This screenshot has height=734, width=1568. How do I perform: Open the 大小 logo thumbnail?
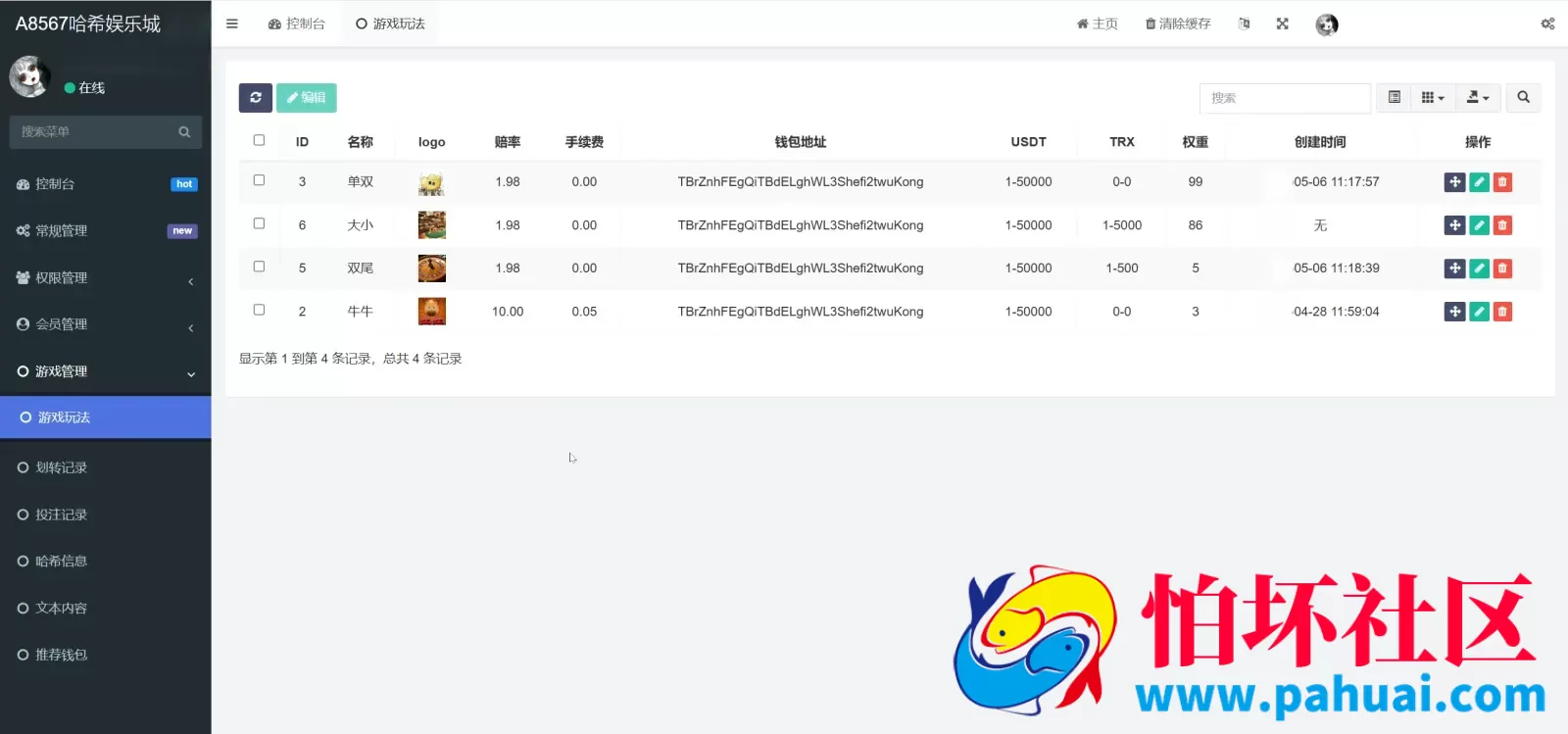click(x=431, y=225)
